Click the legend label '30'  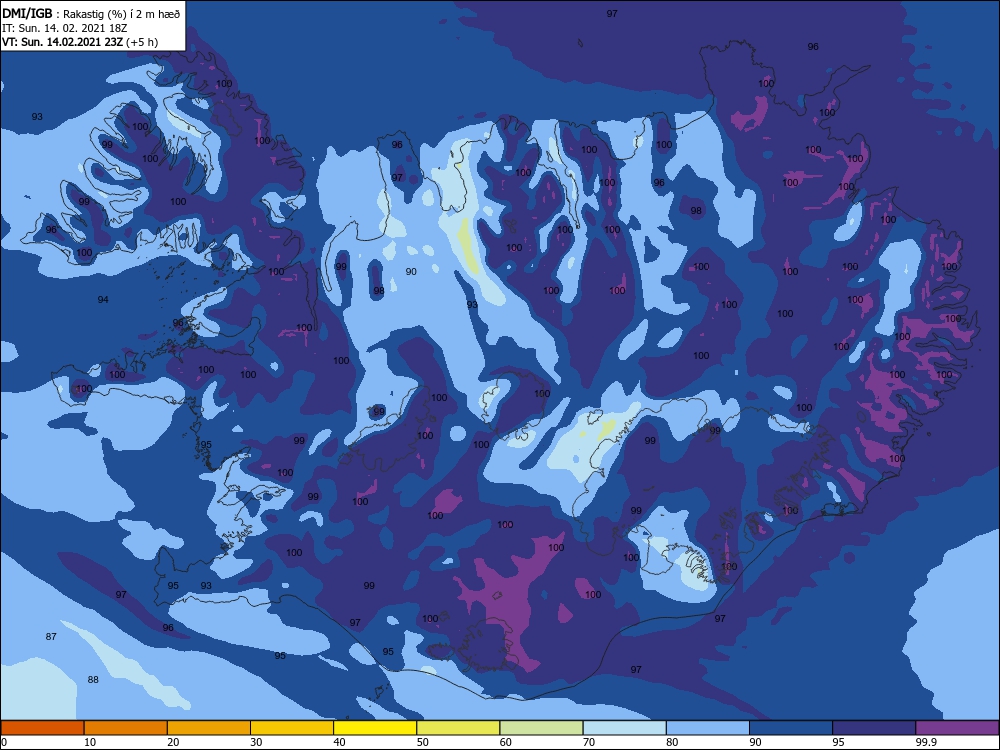[x=256, y=742]
